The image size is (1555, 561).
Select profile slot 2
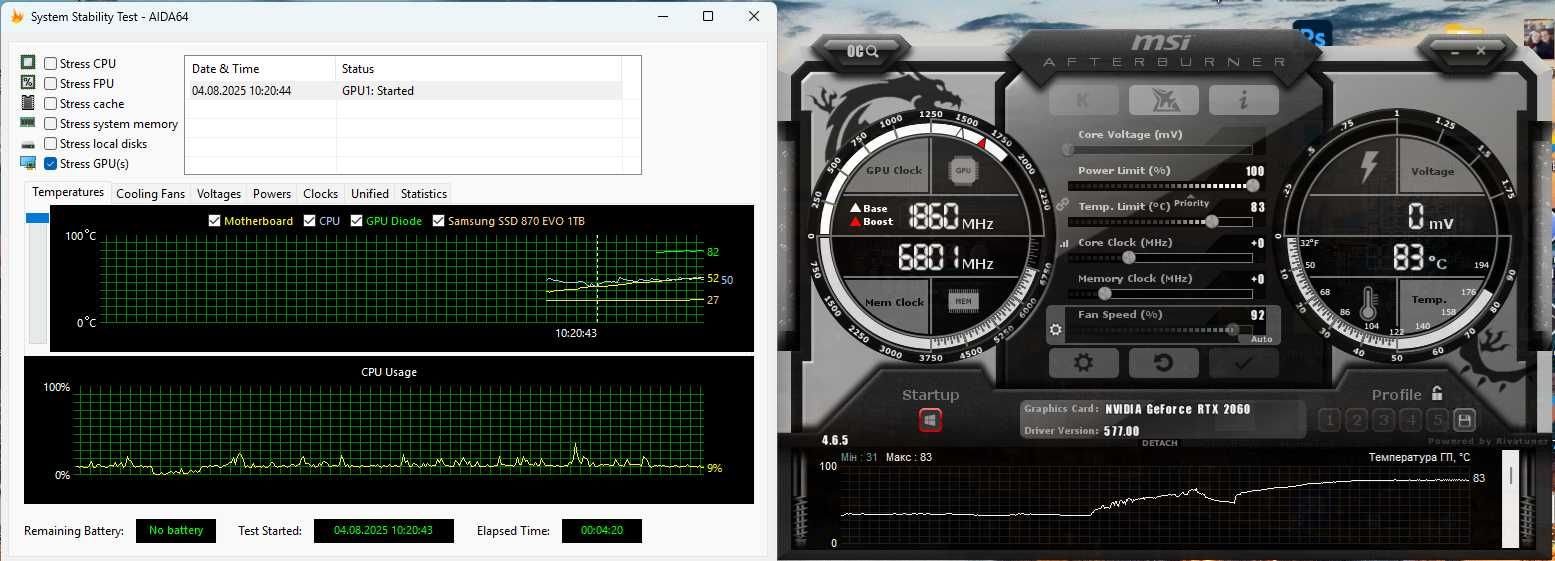tap(1356, 420)
